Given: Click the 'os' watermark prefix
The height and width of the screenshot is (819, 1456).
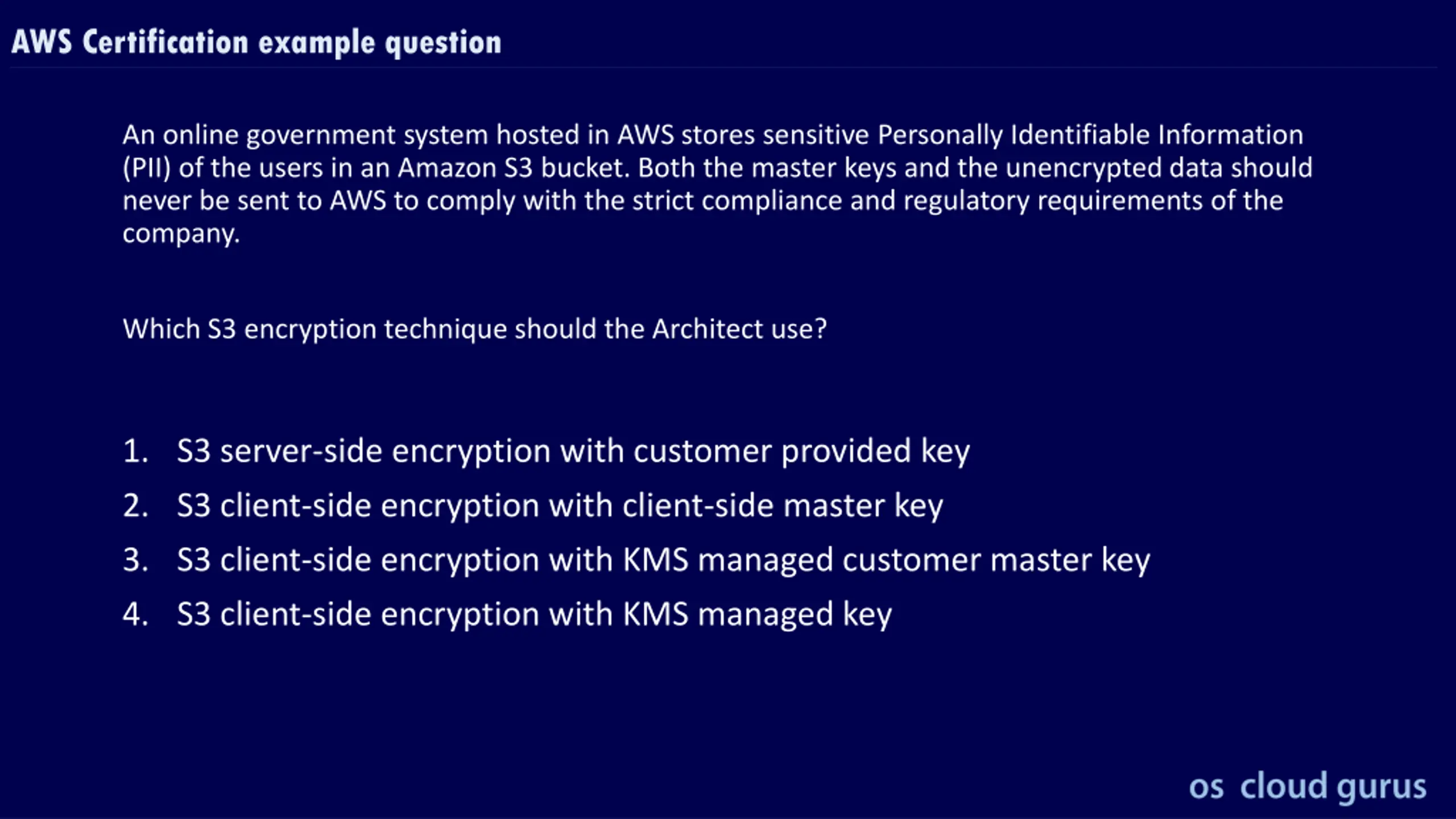Looking at the screenshot, I should point(1206,788).
